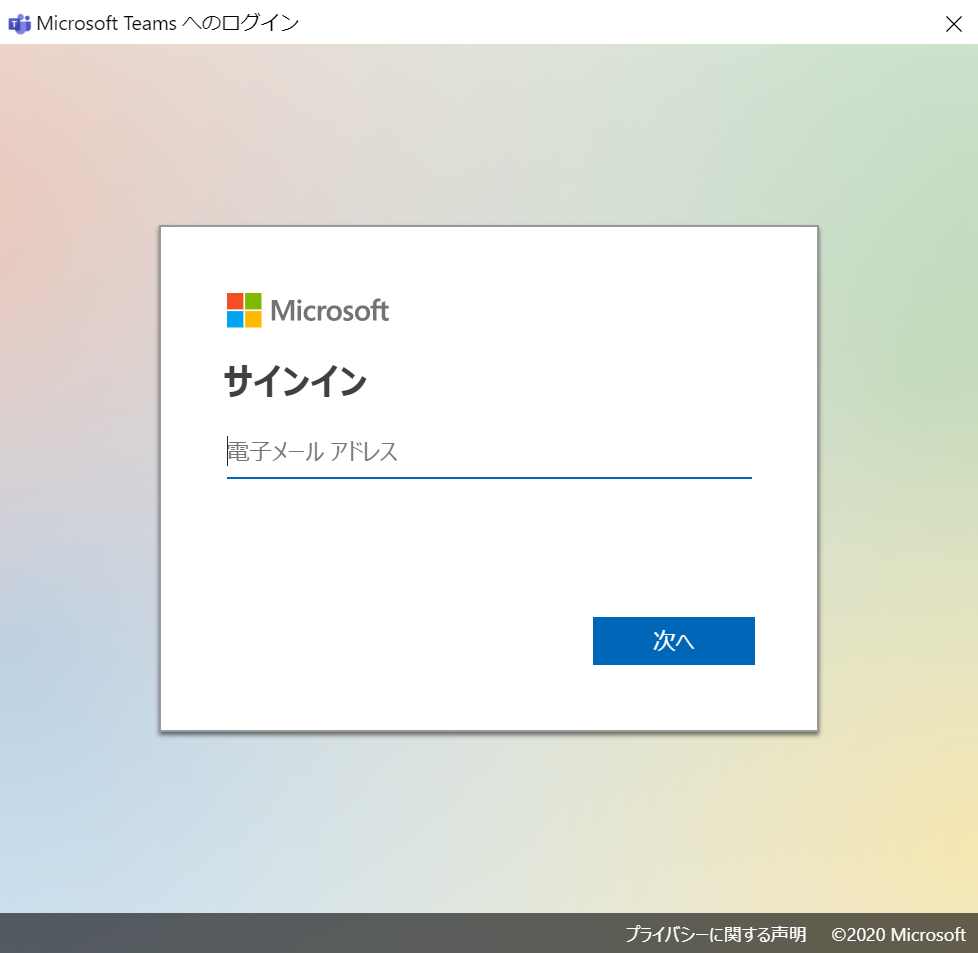
Task: Click the サインイン heading text
Action: pyautogui.click(x=295, y=380)
